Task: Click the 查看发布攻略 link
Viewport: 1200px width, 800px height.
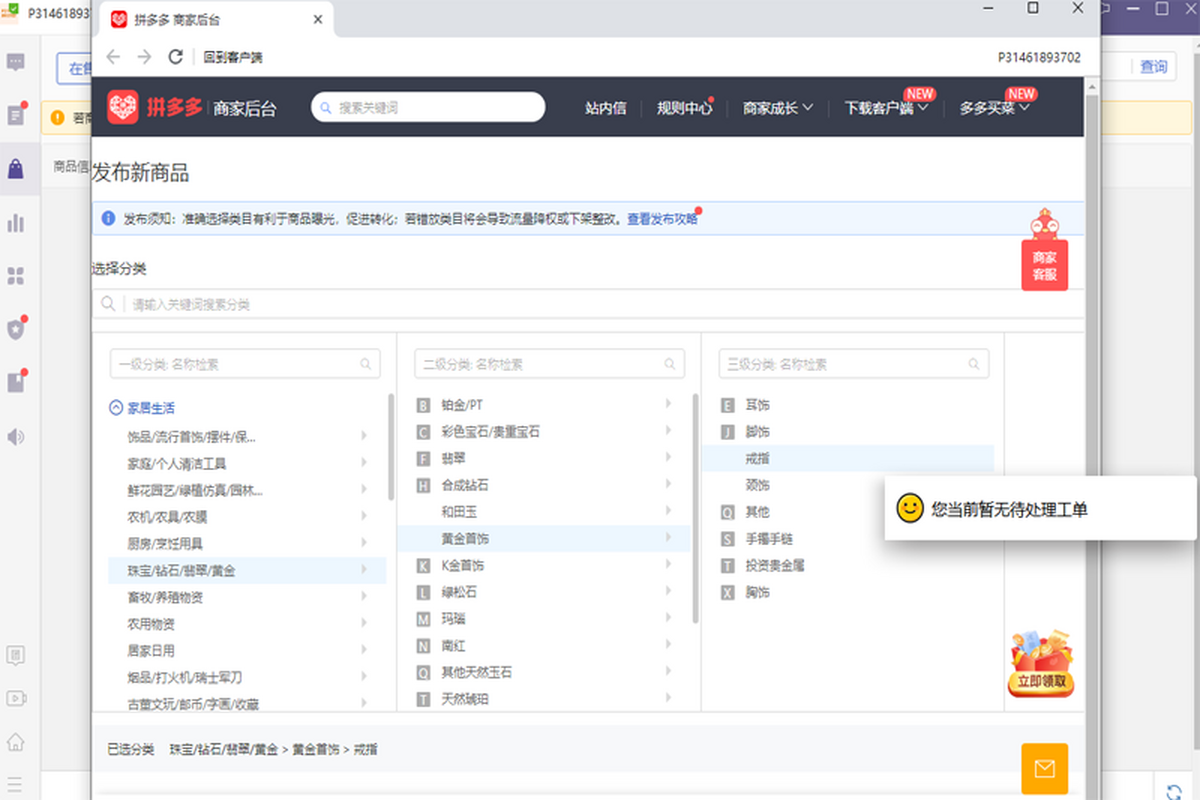Action: 661,219
